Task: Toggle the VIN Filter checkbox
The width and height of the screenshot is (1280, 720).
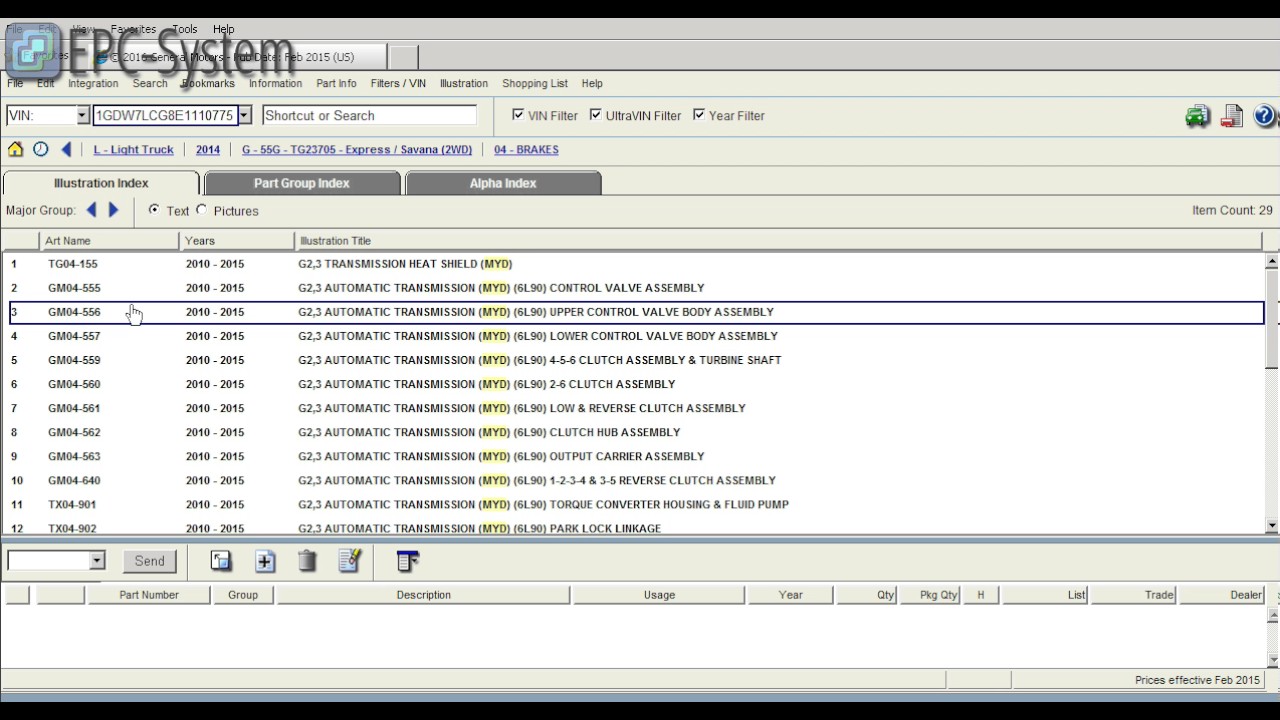Action: (x=518, y=115)
